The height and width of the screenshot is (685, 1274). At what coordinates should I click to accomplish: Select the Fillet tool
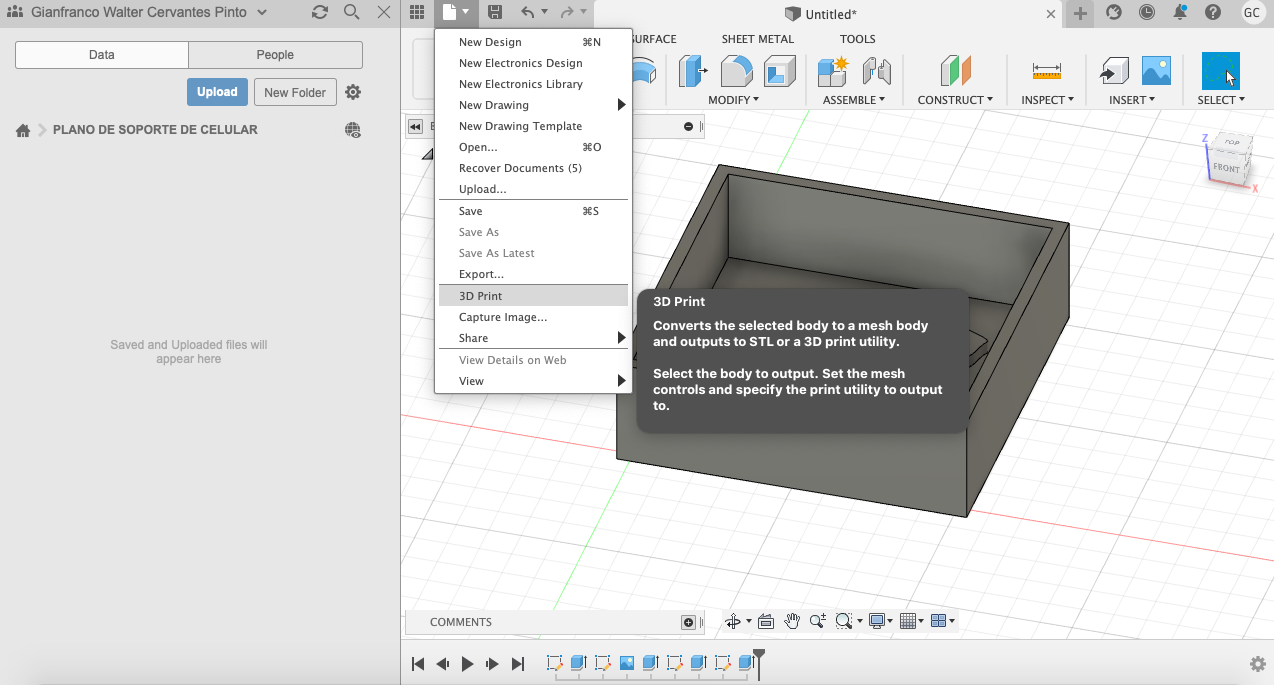click(x=736, y=71)
